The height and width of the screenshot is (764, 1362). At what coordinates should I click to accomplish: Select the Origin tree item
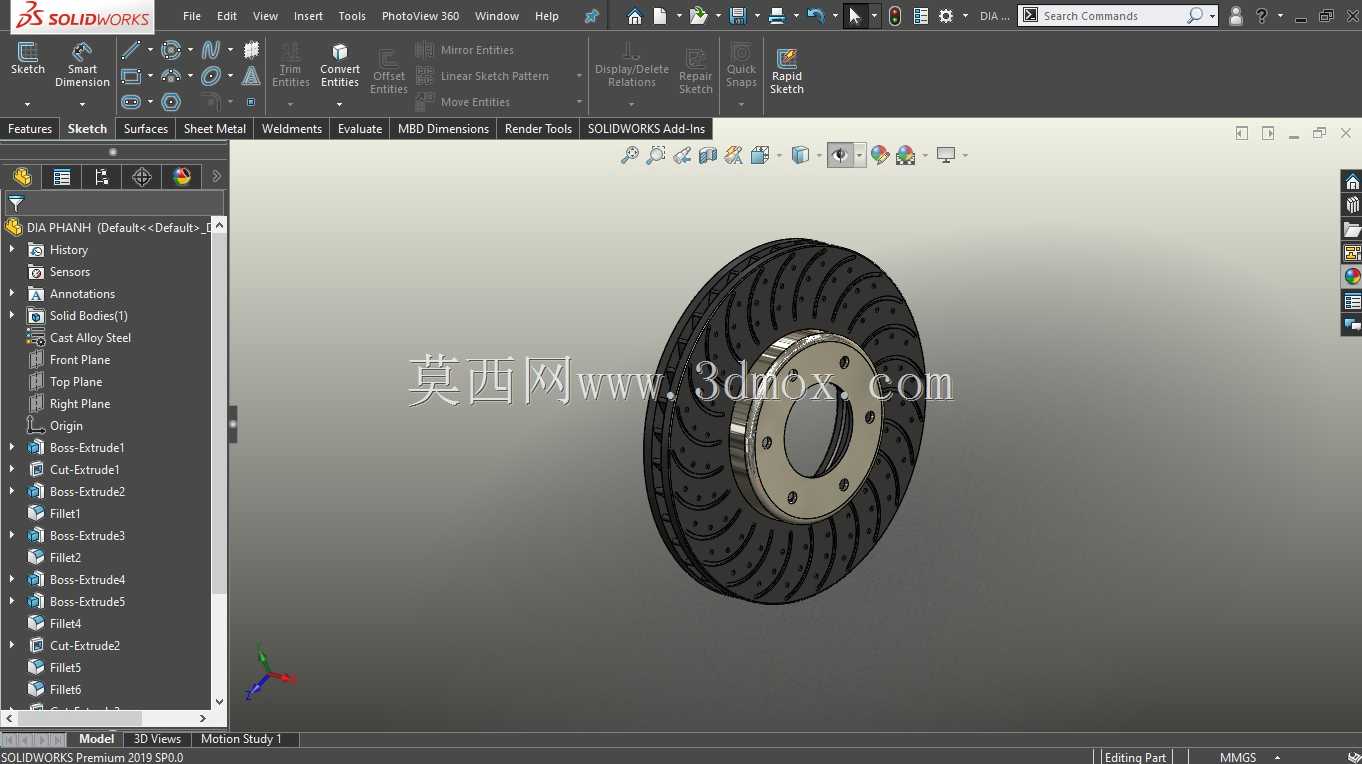tap(66, 425)
